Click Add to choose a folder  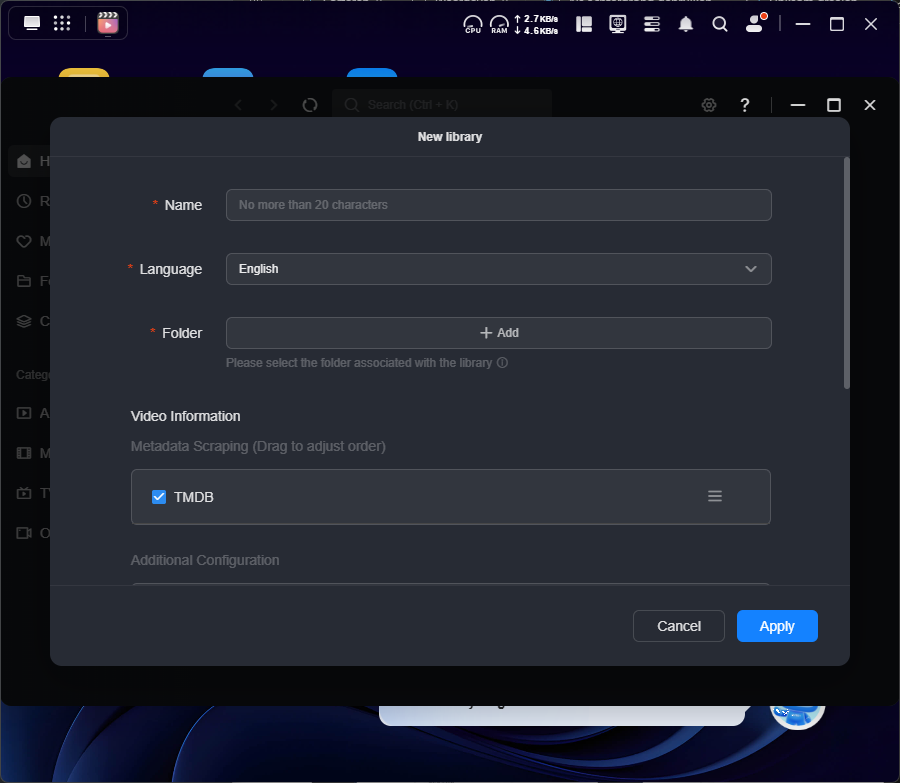[x=498, y=333]
